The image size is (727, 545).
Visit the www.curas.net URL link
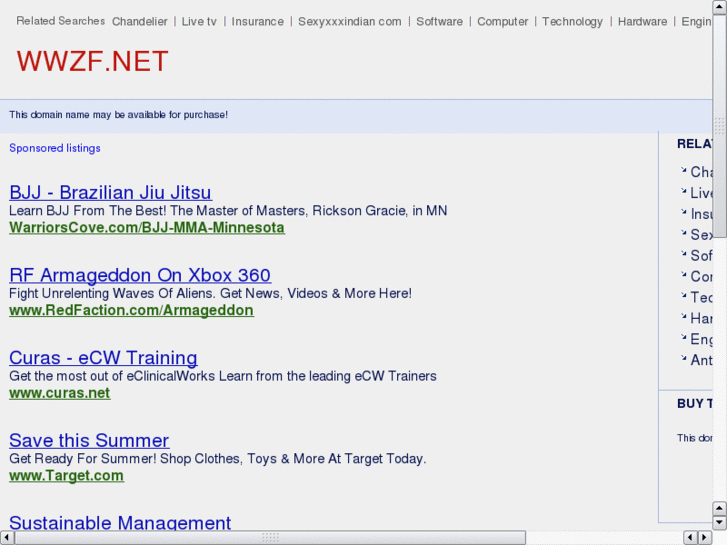pyautogui.click(x=60, y=393)
